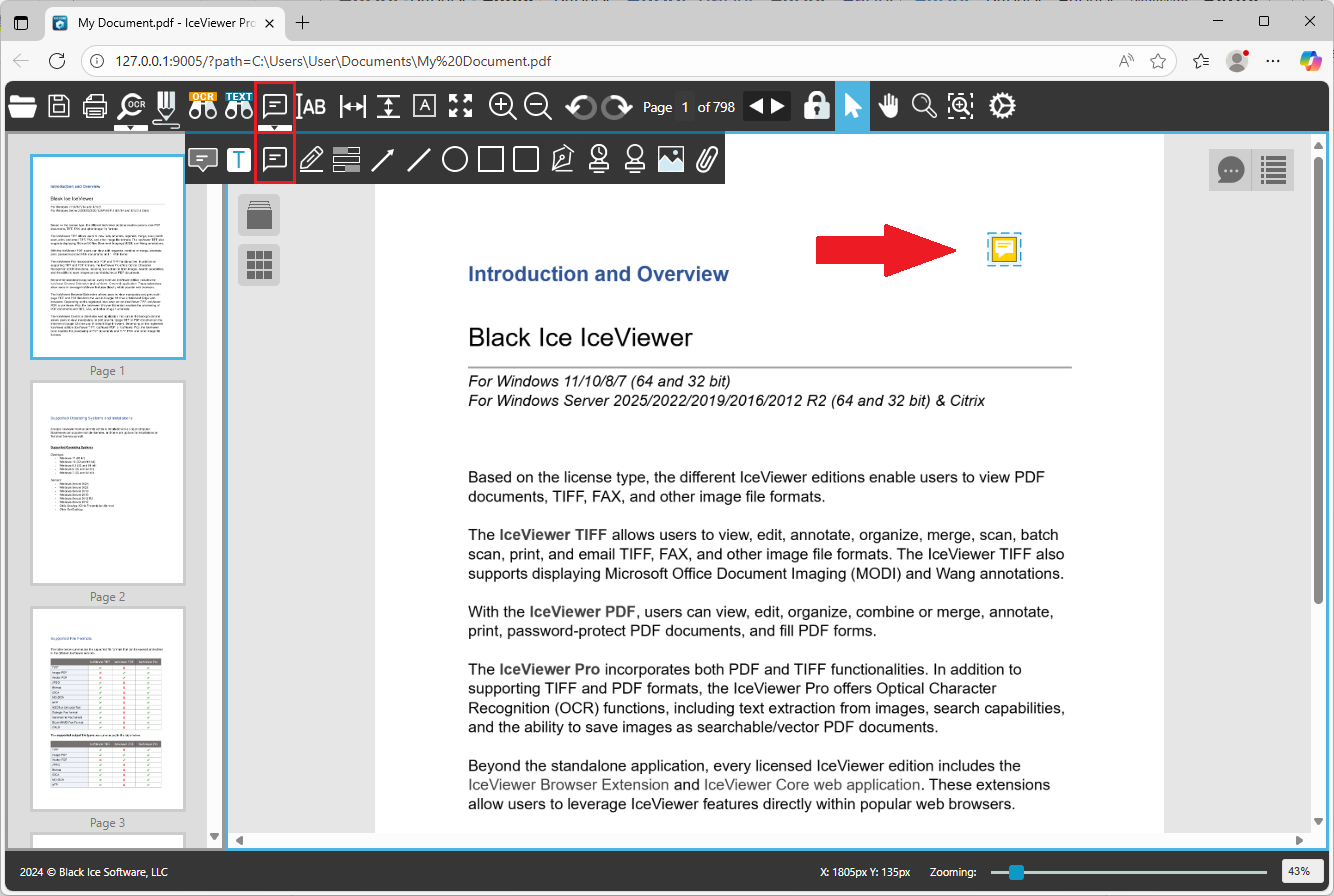Click the browser back button

[x=22, y=61]
